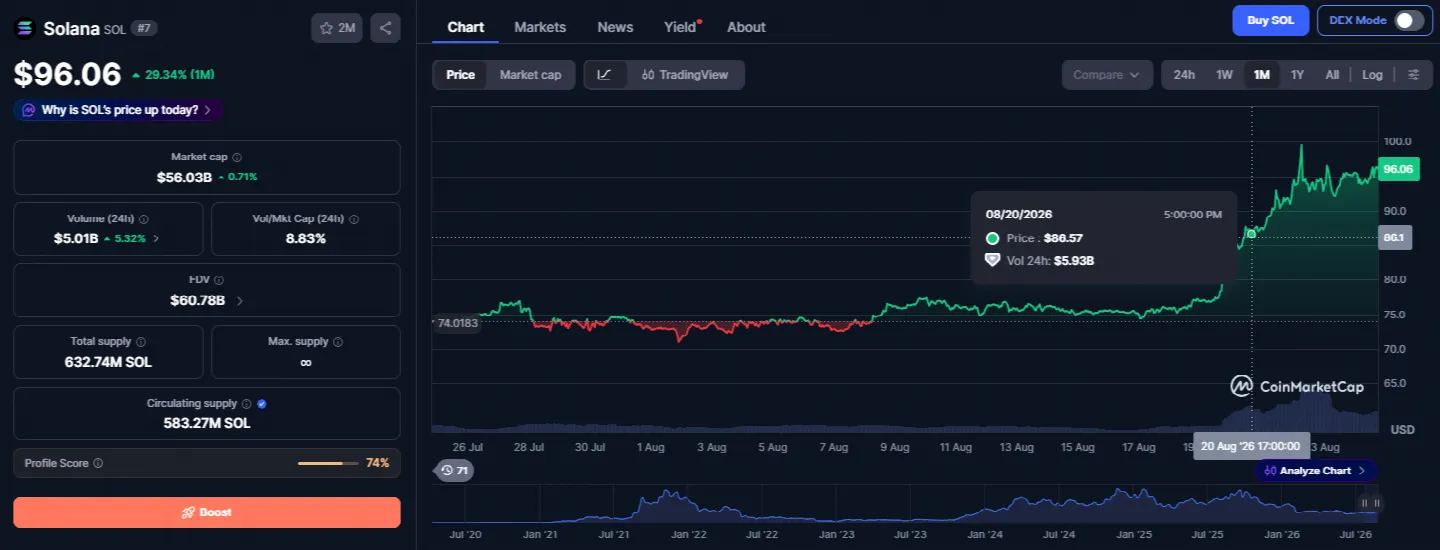Click the #7 rank badge

144,29
